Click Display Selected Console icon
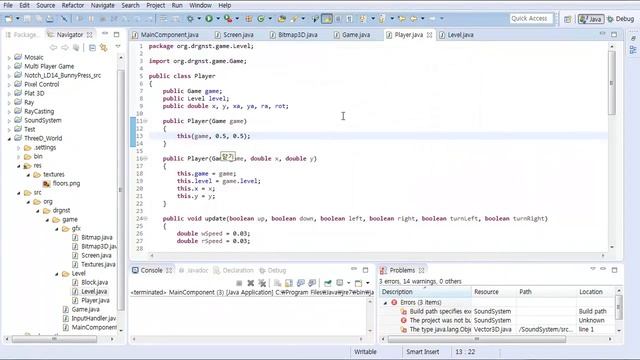 tap(340, 283)
